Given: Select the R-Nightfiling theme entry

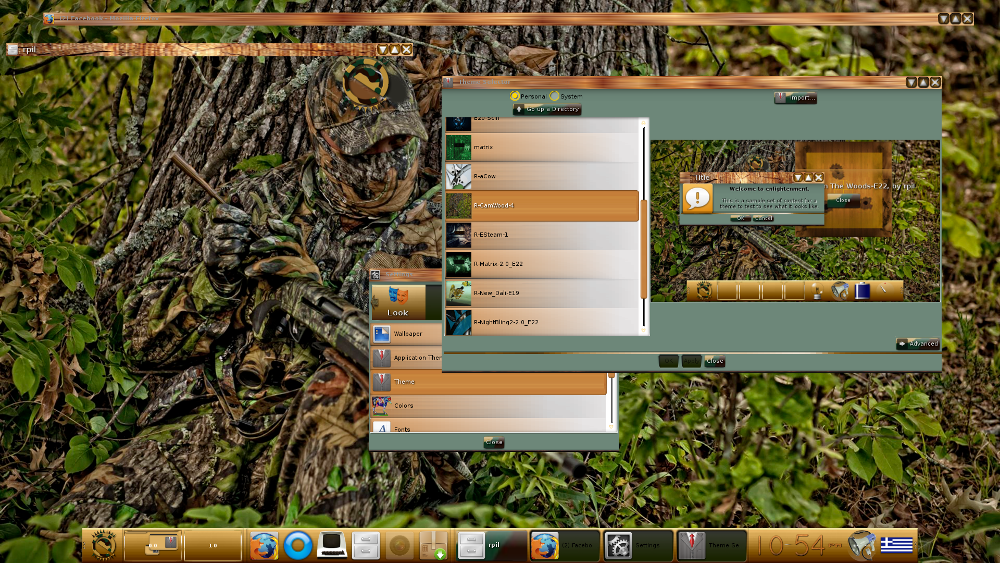Looking at the screenshot, I should (542, 322).
